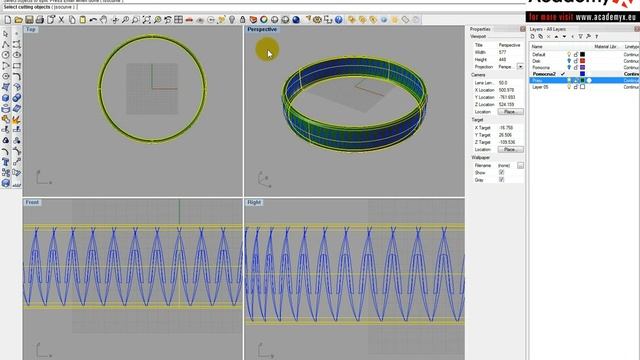Click the Zoom extents icon

click(x=147, y=20)
